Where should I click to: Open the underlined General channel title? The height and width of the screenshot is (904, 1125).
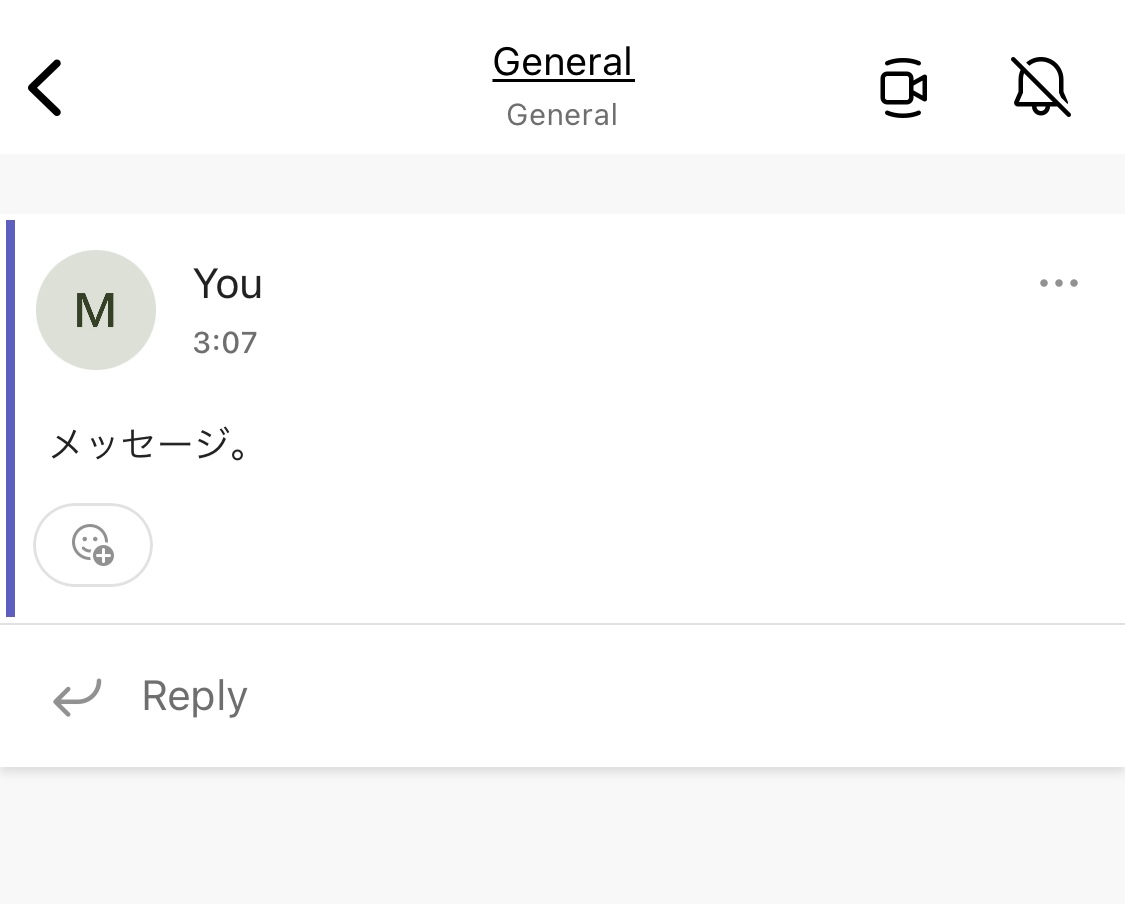click(x=562, y=62)
